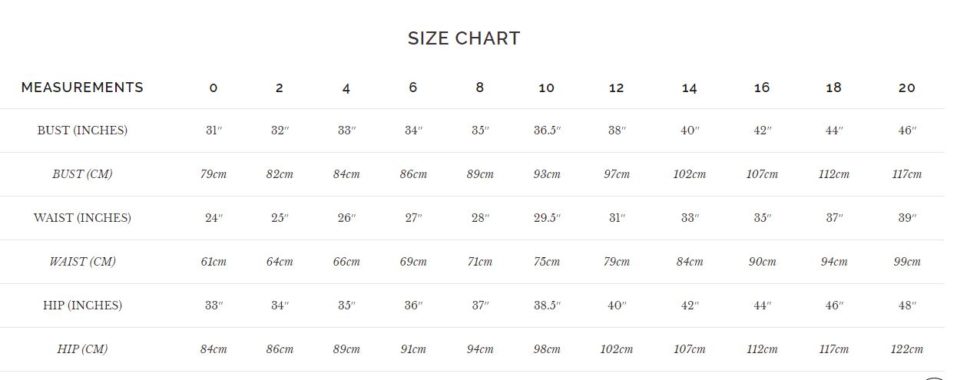The height and width of the screenshot is (380, 957).
Task: Click the 38.5" hip value
Action: (x=547, y=306)
